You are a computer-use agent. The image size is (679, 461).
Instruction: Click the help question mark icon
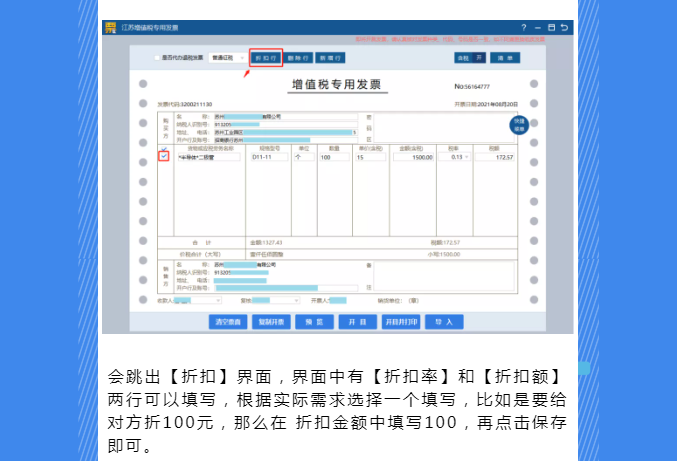[524, 28]
